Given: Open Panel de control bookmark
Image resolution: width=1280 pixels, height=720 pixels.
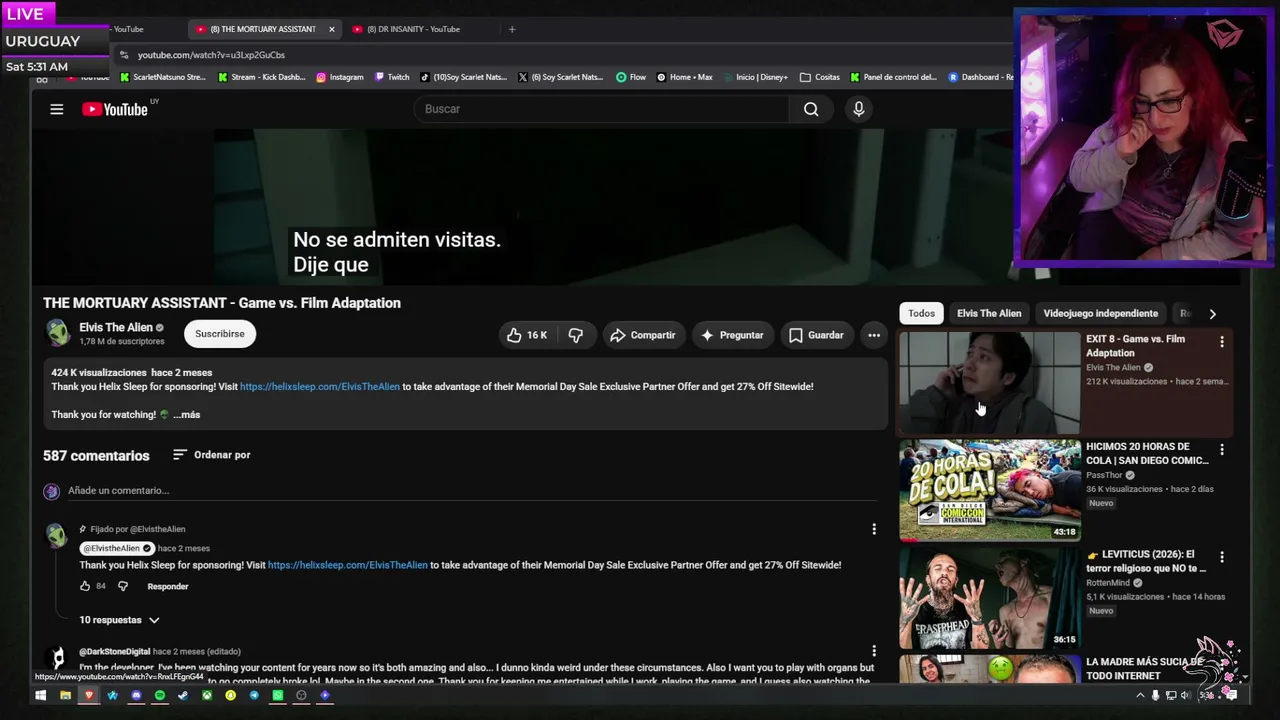Looking at the screenshot, I should (x=893, y=77).
